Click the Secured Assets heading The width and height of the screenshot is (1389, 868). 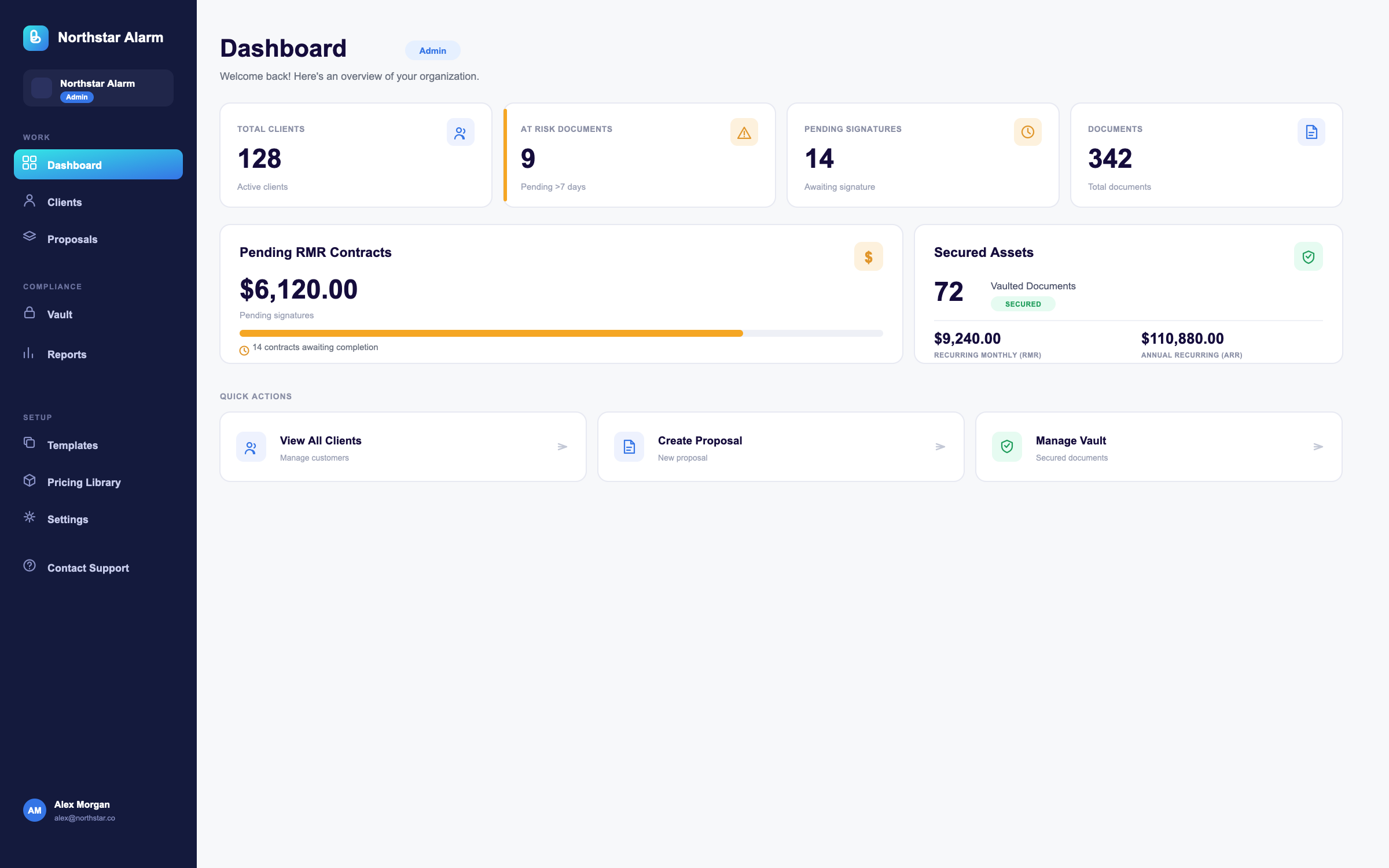click(x=984, y=252)
